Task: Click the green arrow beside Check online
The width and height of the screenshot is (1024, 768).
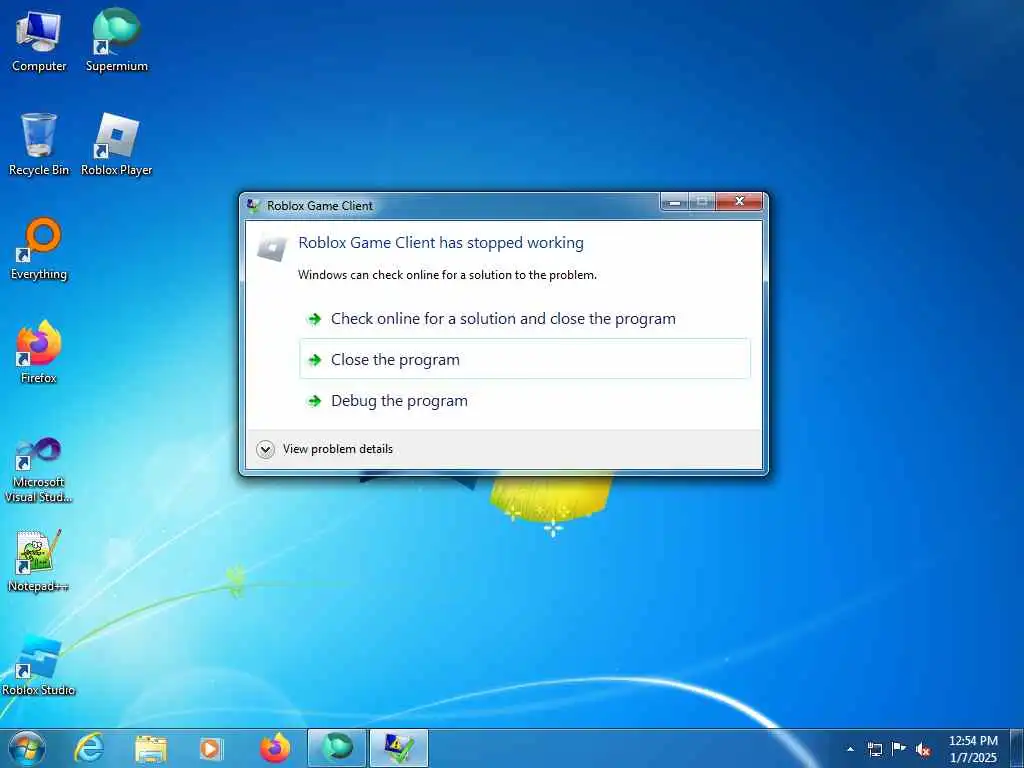Action: point(315,319)
